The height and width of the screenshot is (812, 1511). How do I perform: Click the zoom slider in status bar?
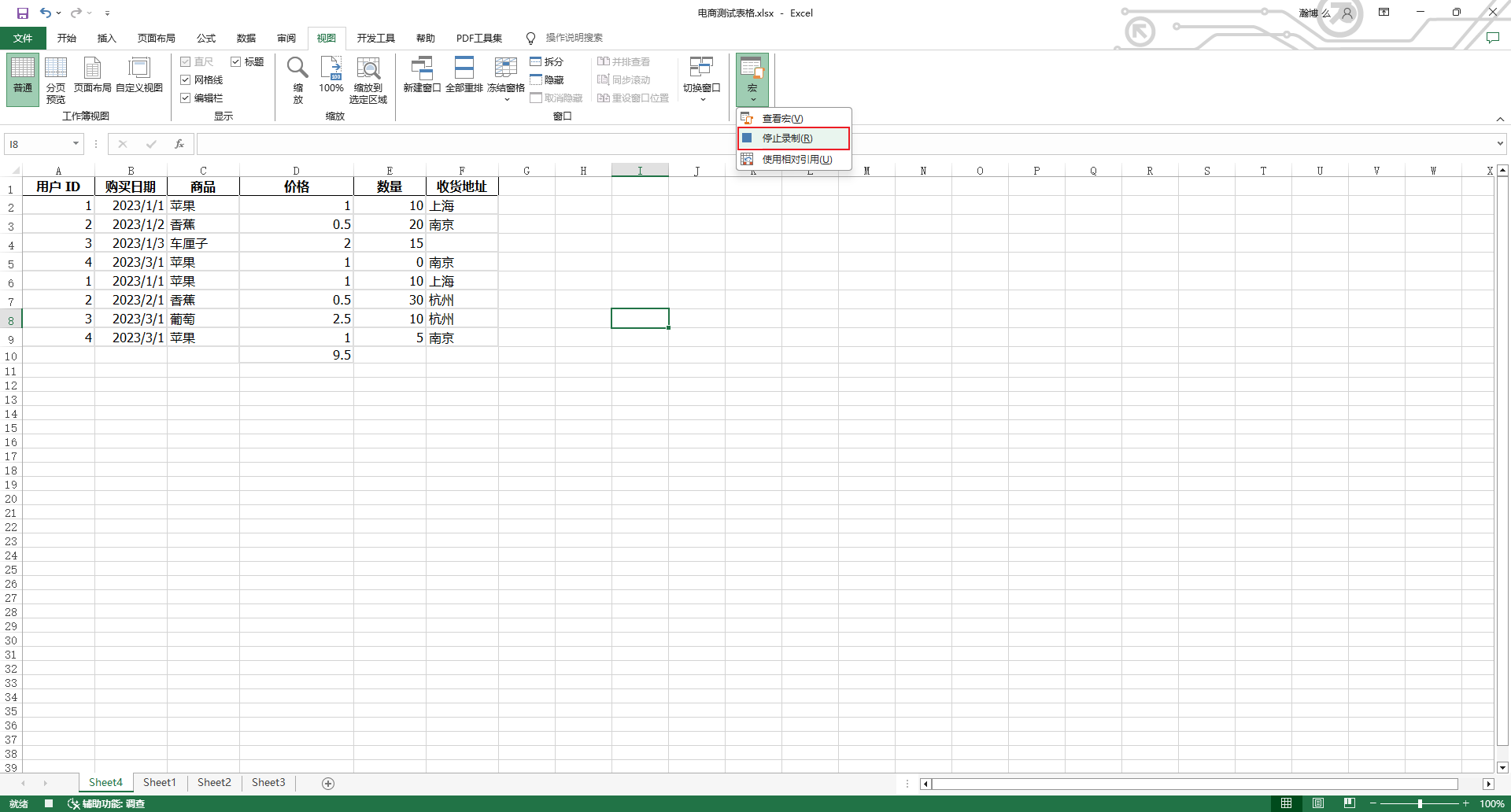coord(1420,803)
